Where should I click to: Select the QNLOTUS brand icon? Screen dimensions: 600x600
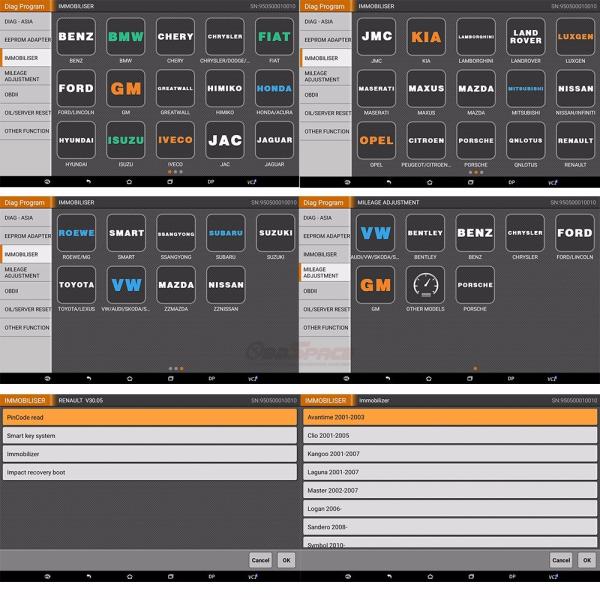pos(526,140)
